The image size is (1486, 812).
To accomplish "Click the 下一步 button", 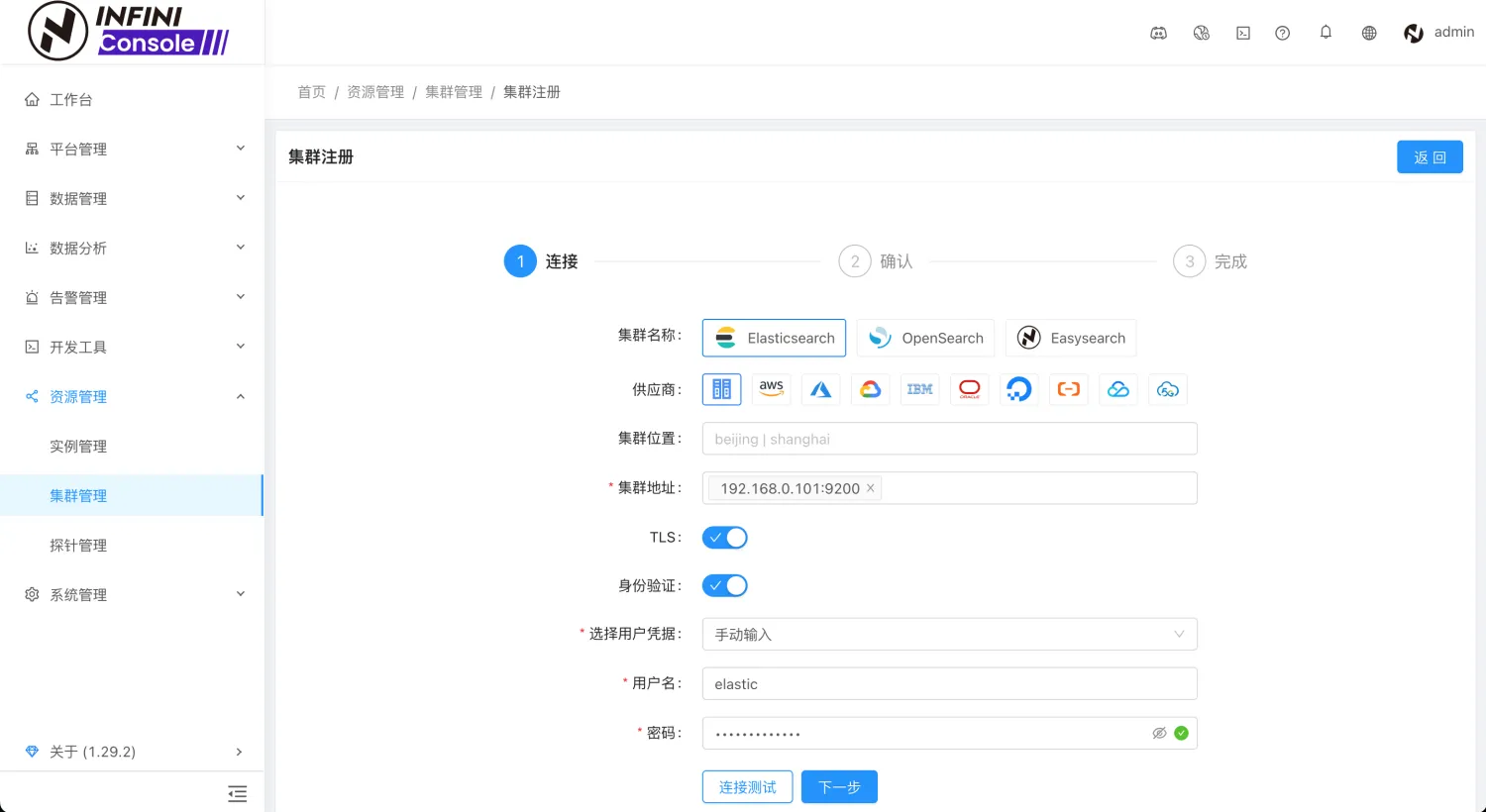I will [839, 787].
